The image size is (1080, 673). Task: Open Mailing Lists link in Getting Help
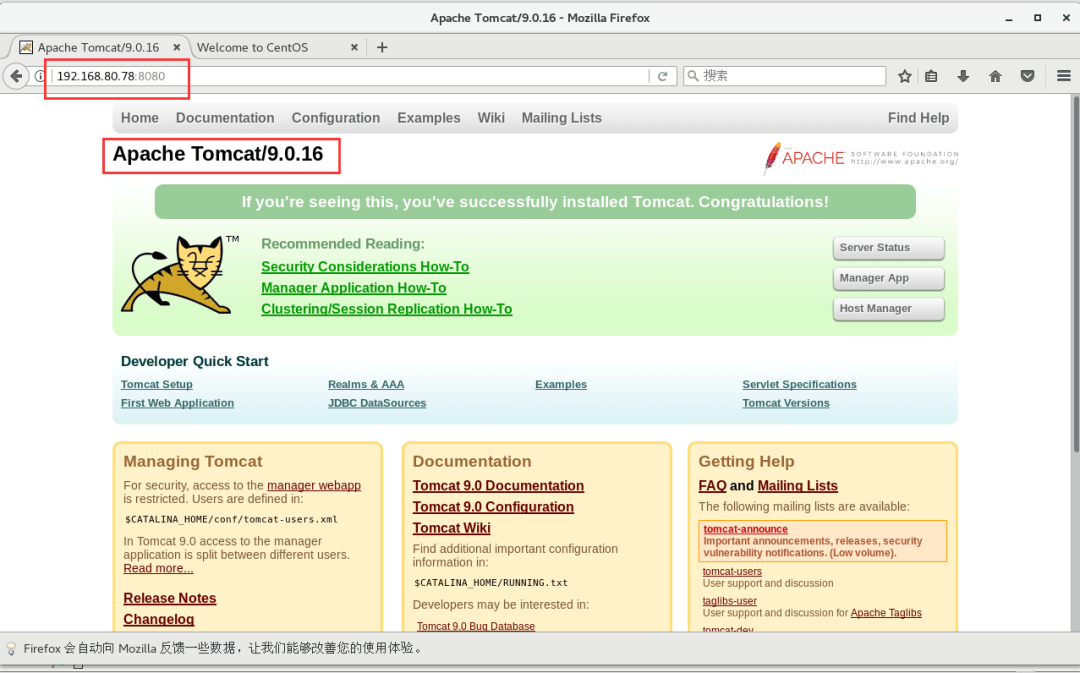tap(798, 486)
